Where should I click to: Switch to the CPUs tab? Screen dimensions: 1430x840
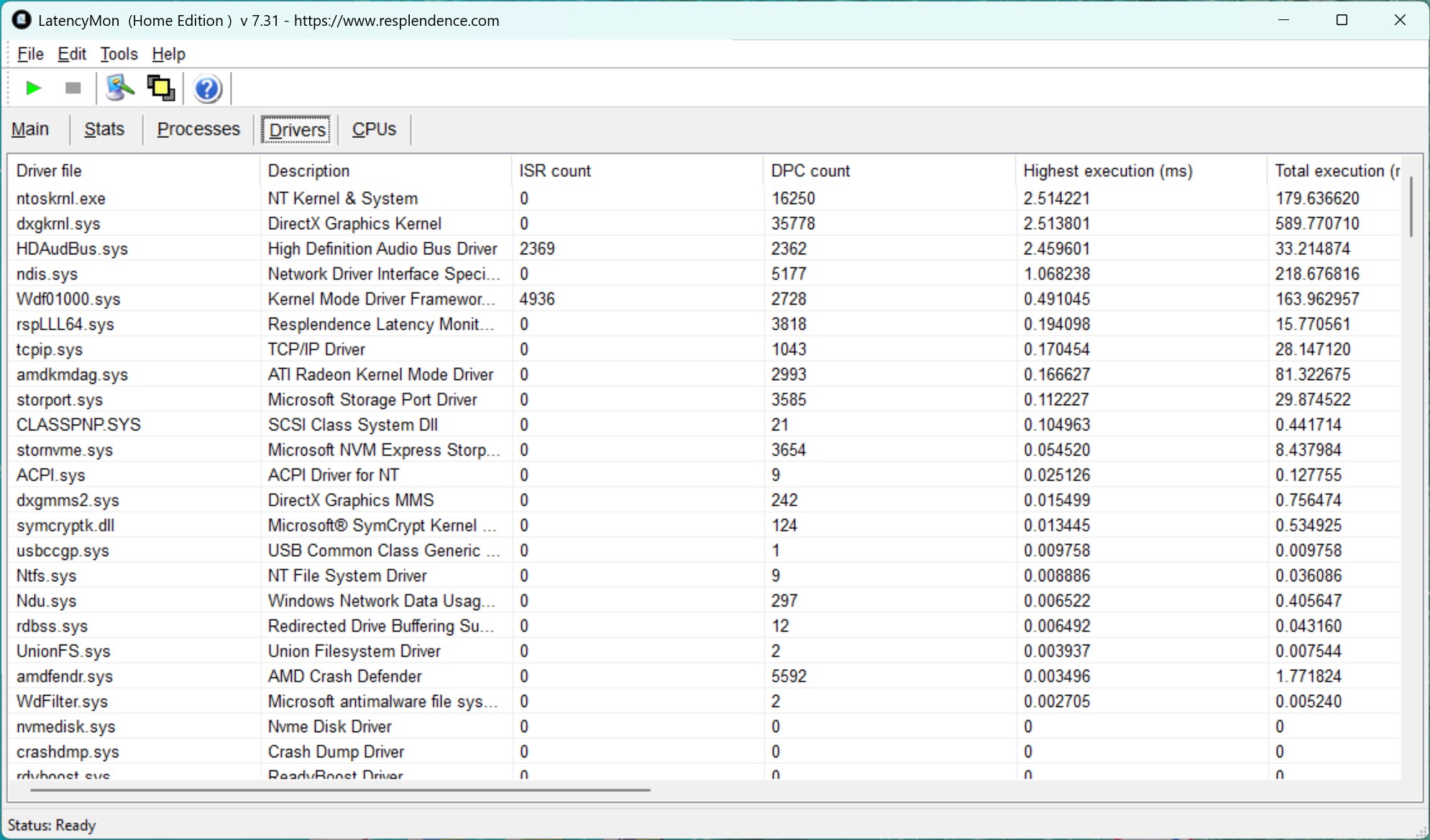coord(374,129)
